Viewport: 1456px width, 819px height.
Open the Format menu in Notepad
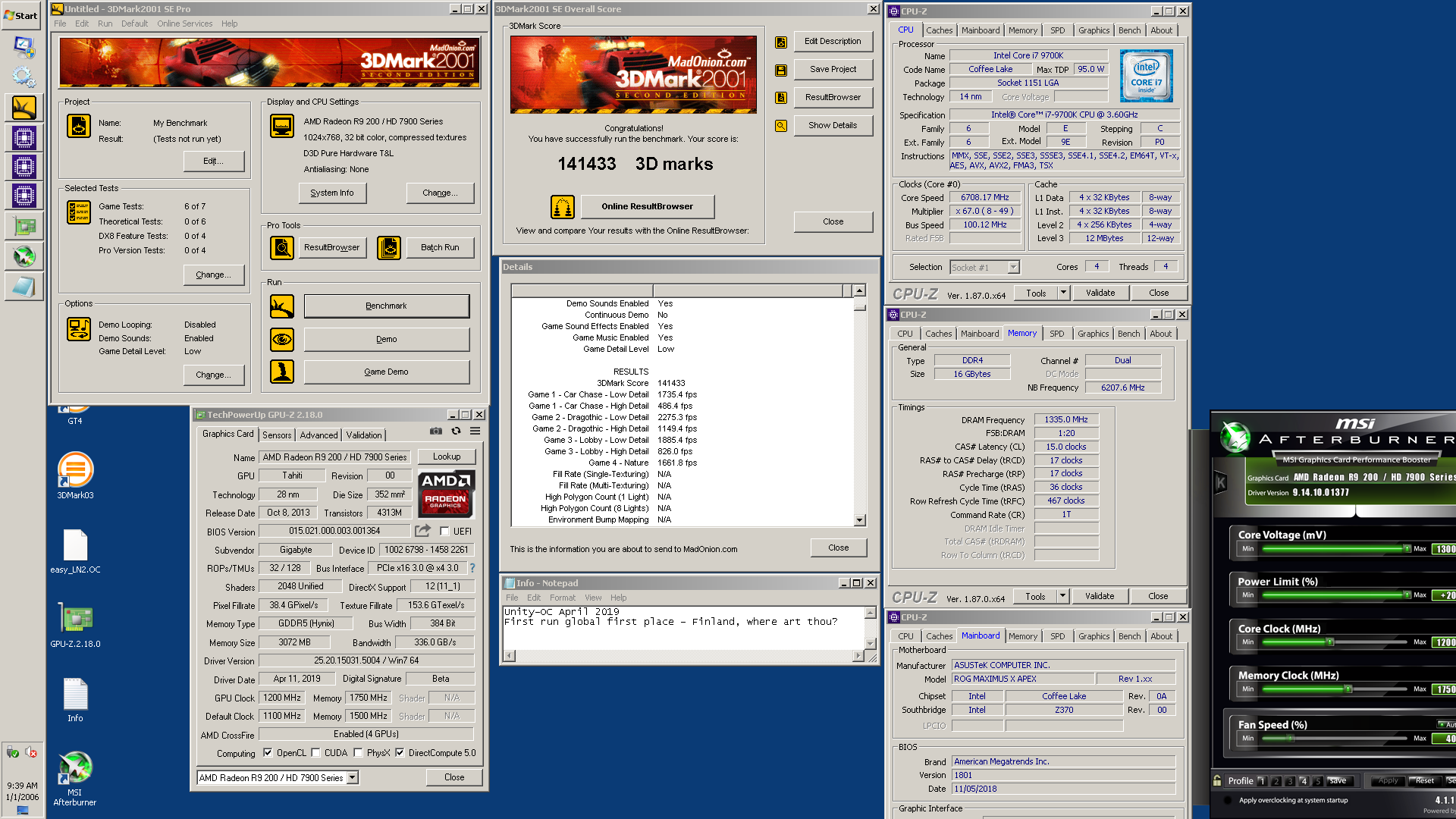[x=562, y=598]
